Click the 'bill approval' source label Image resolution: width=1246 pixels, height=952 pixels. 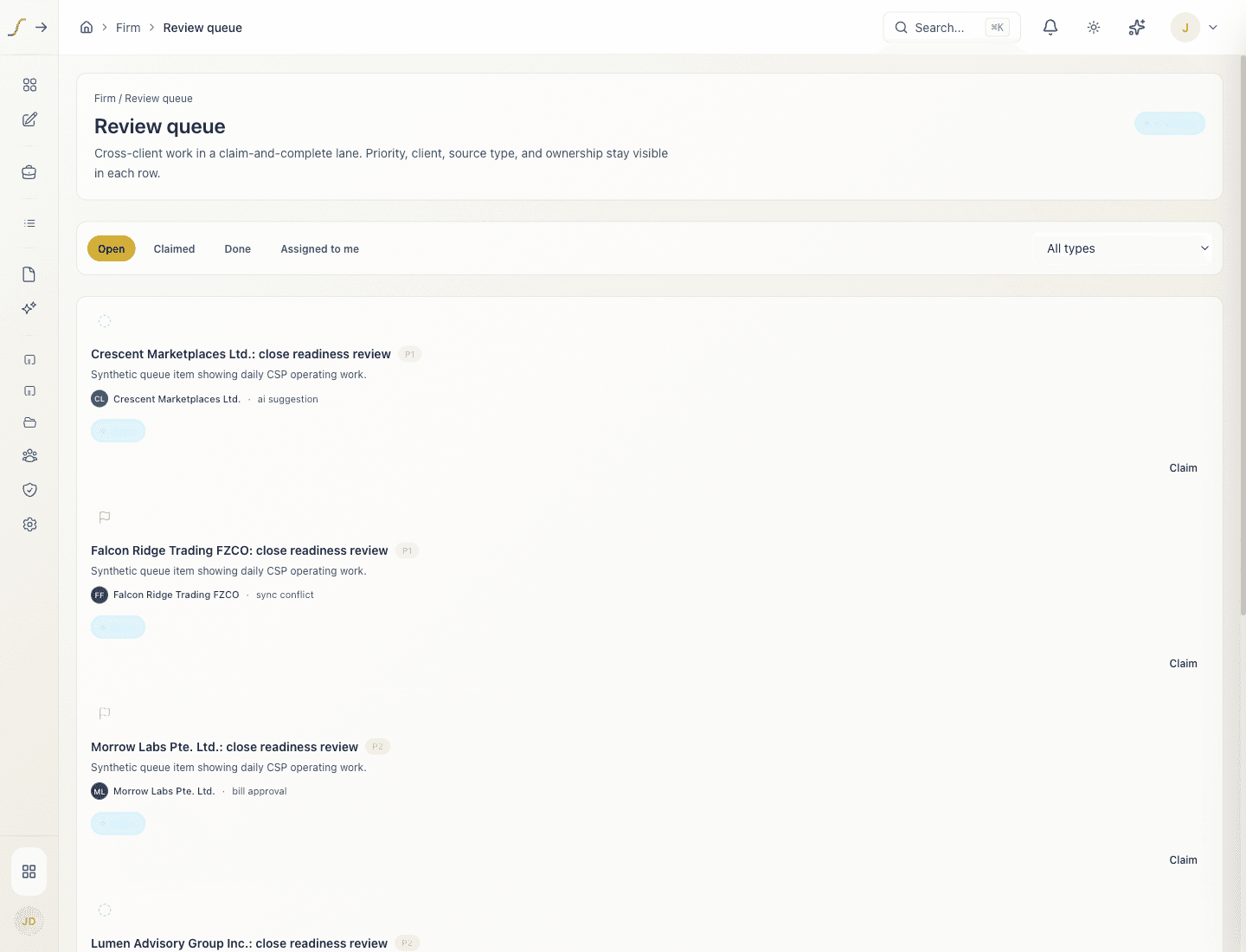(260, 791)
